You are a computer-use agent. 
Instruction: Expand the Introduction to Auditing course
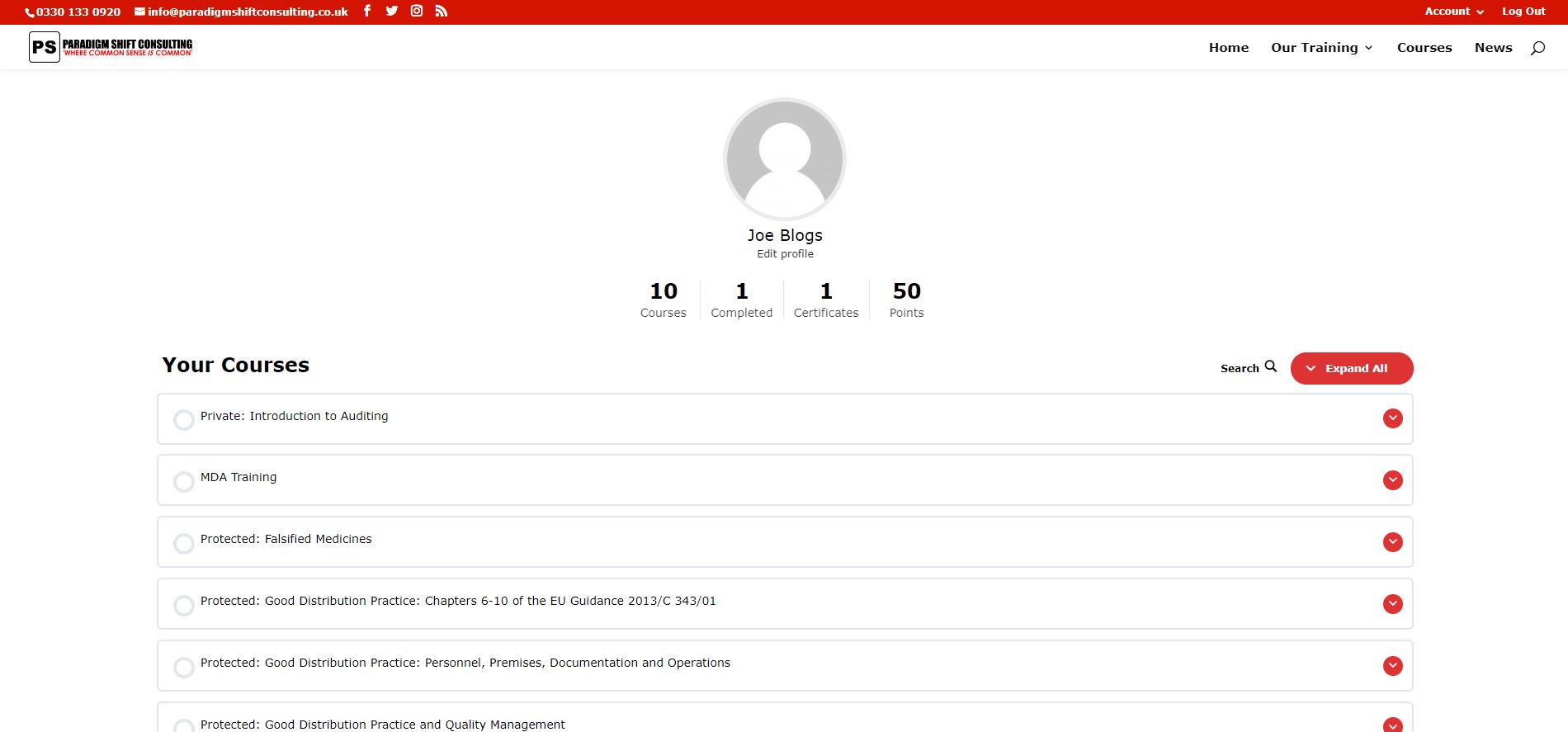[x=1393, y=418]
